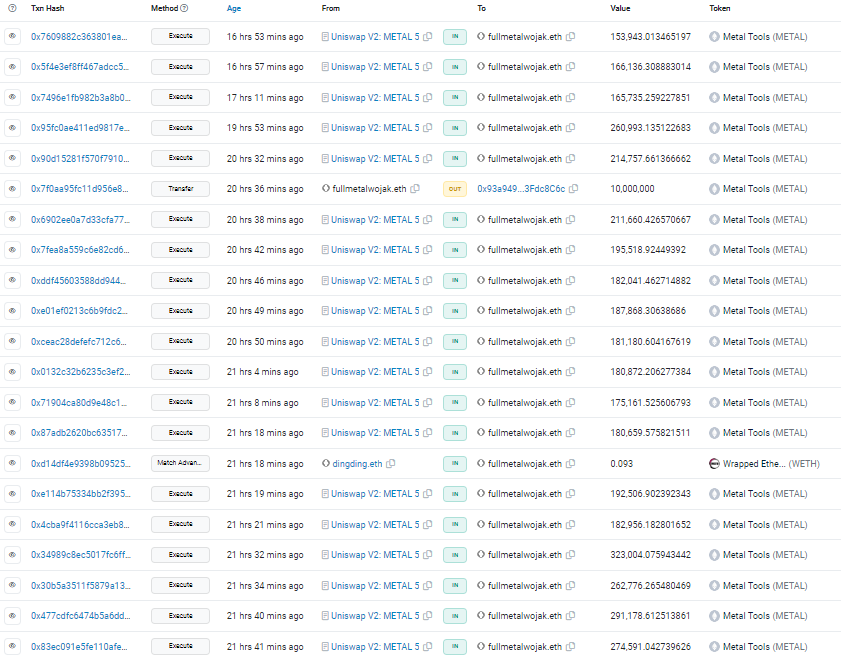
Task: Click the Value column header
Action: coord(620,8)
